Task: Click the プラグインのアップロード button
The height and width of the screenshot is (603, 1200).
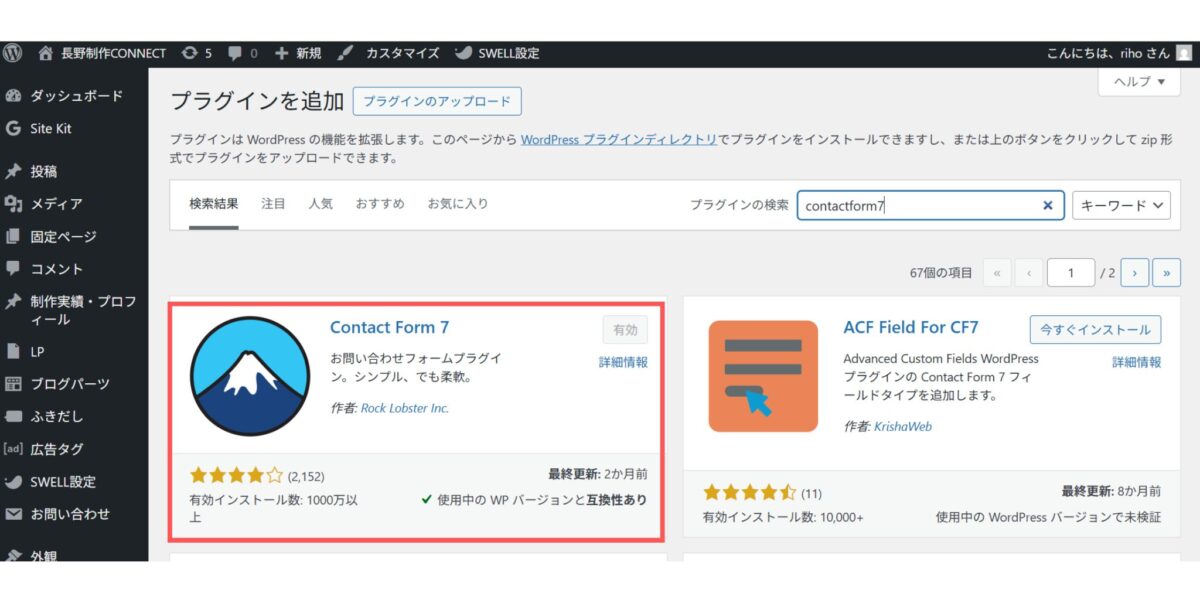Action: [x=437, y=101]
